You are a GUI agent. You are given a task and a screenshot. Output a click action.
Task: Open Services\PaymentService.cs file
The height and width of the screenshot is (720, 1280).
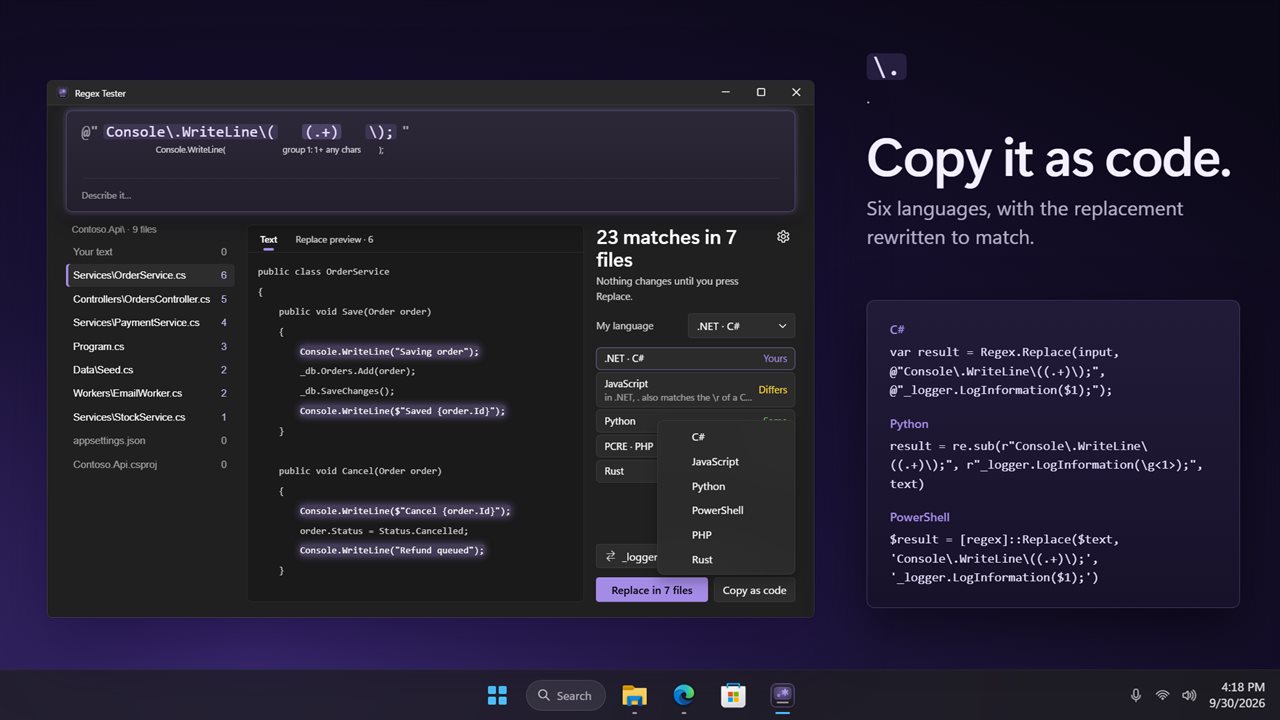point(150,323)
